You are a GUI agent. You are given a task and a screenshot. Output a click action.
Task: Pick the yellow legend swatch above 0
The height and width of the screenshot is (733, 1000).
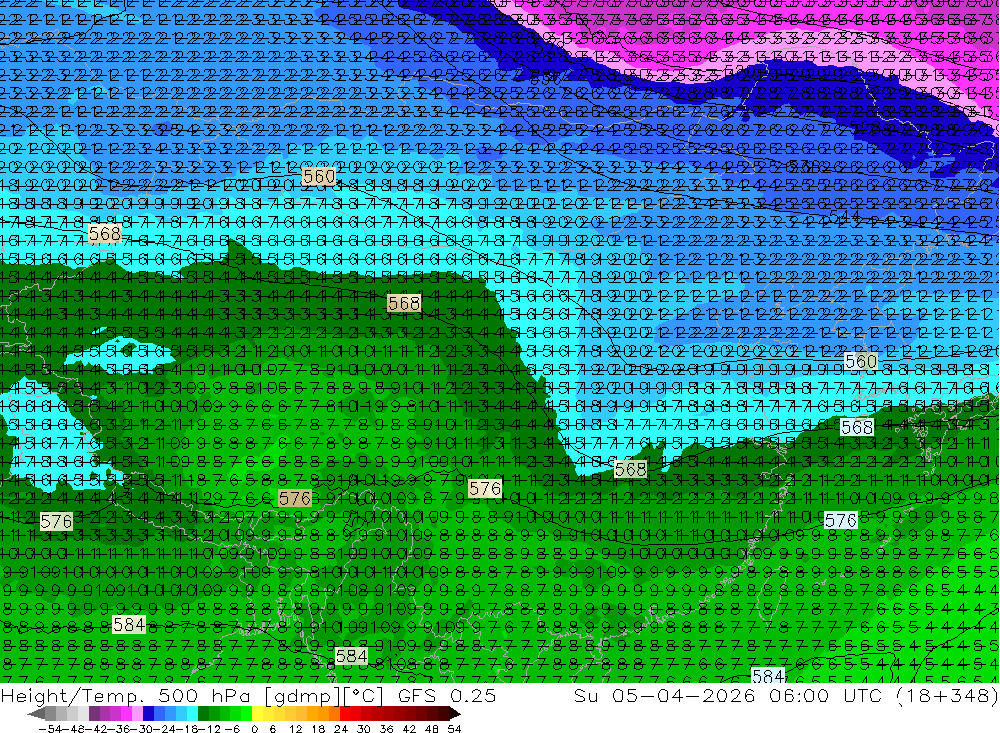[x=258, y=714]
